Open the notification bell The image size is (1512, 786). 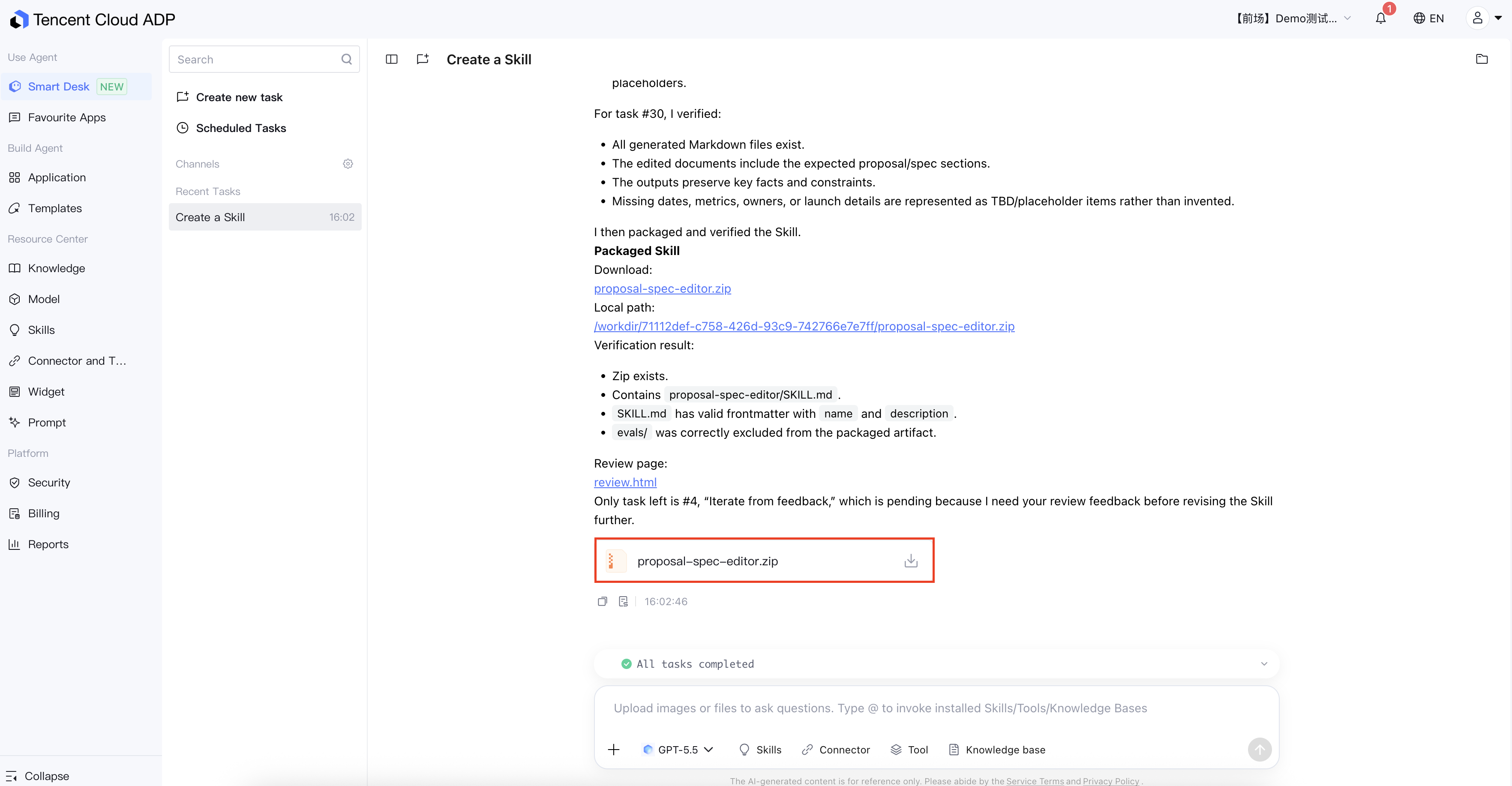[1380, 18]
